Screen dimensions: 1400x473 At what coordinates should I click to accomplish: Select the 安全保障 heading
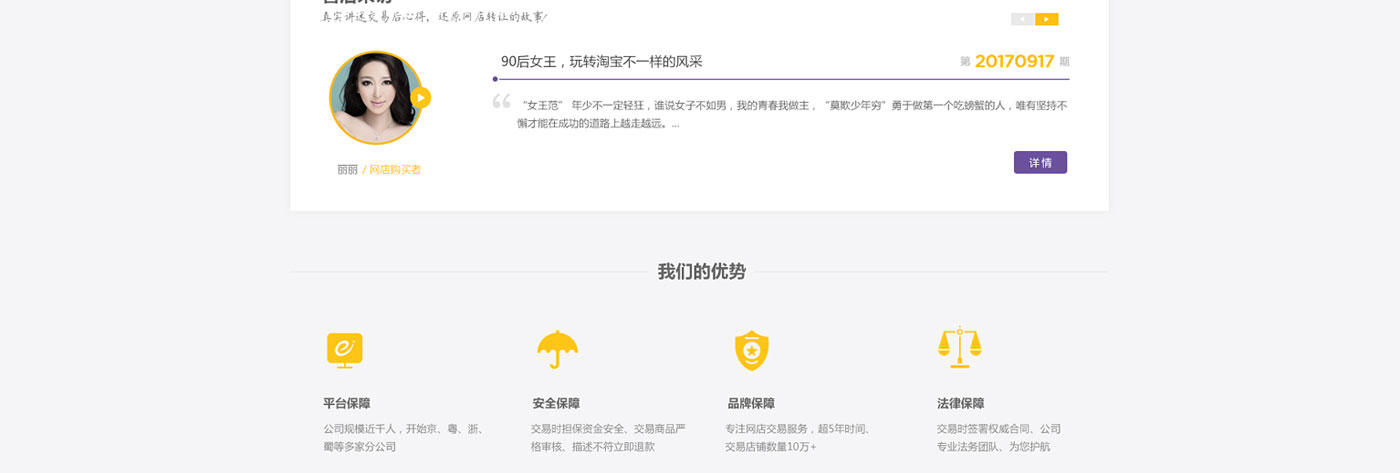[556, 404]
